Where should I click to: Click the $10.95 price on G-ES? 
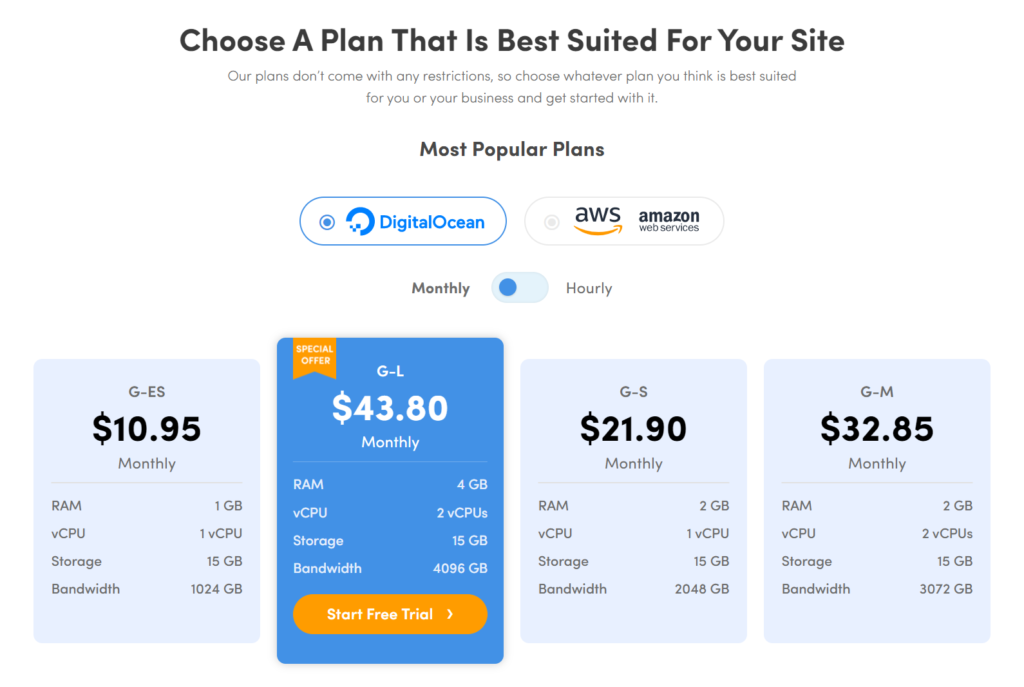pos(146,428)
